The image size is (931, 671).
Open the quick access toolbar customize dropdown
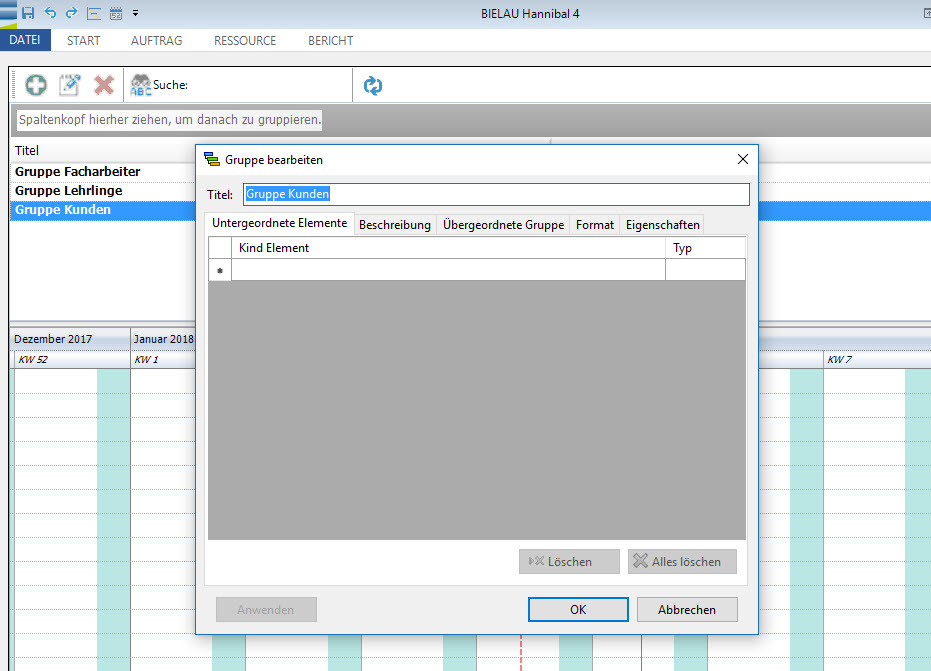click(x=135, y=13)
